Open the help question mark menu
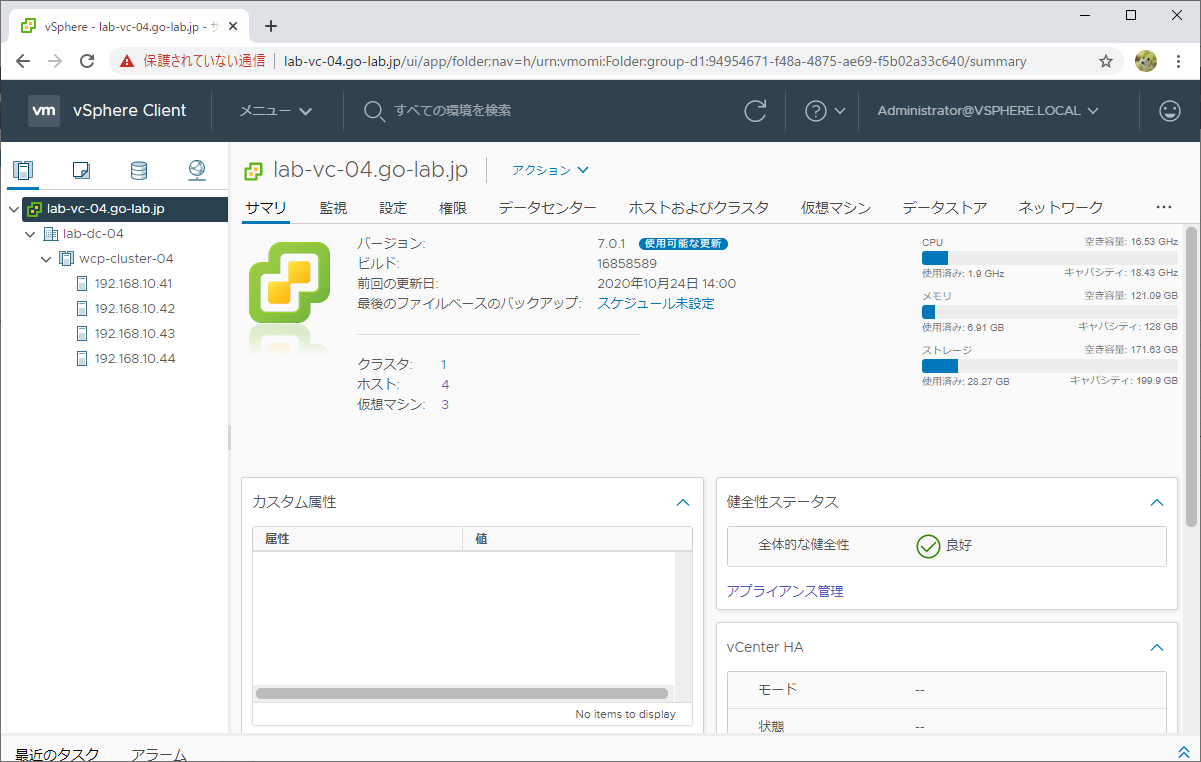1201x762 pixels. [825, 111]
